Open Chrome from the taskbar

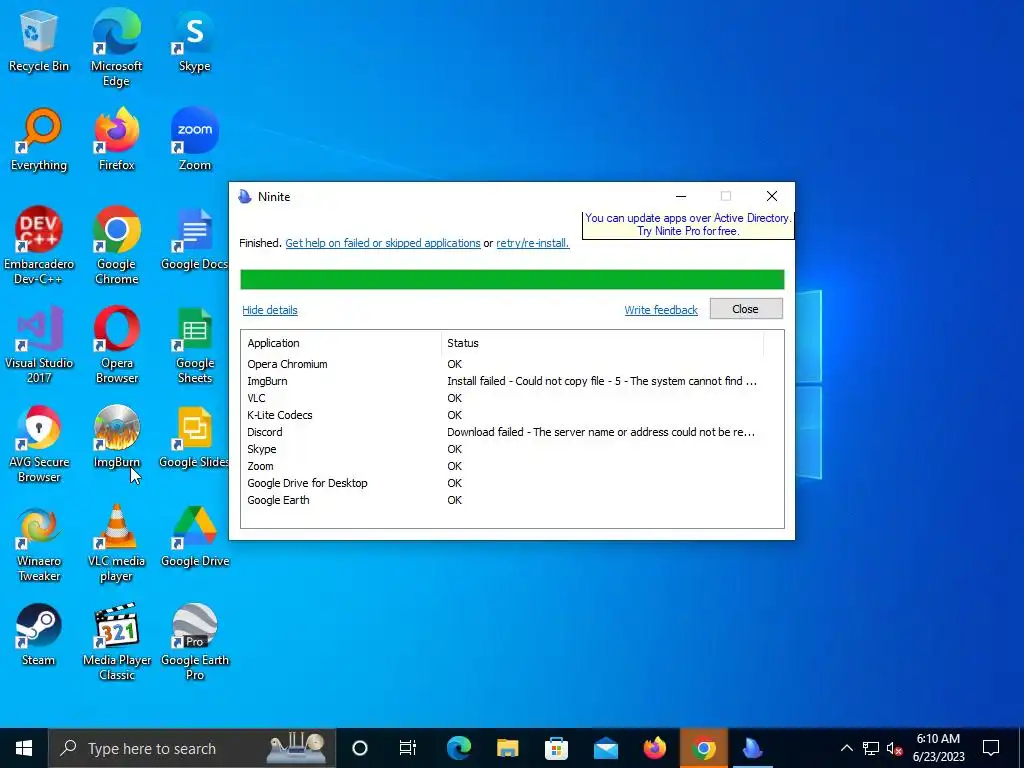[x=703, y=748]
